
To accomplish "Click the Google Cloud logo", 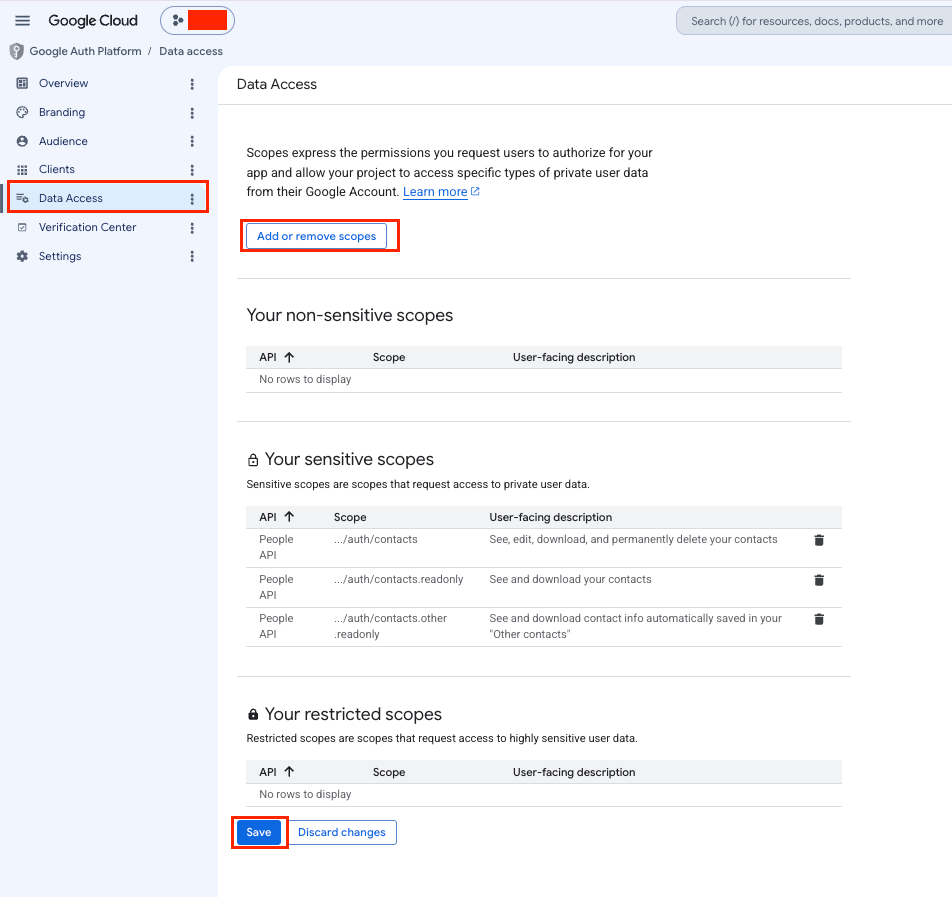I will [x=93, y=21].
